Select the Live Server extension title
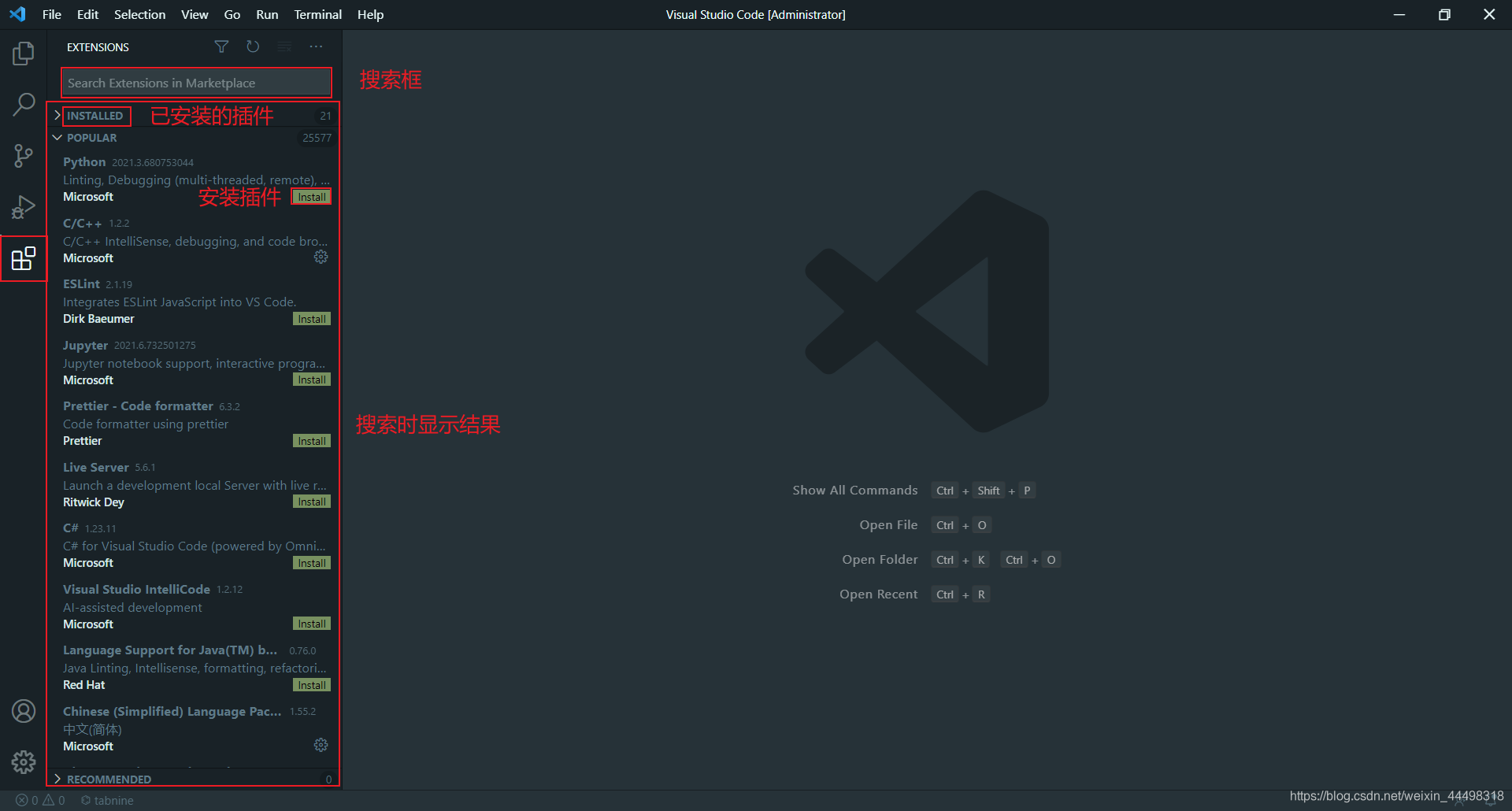The width and height of the screenshot is (1512, 811). 95,467
